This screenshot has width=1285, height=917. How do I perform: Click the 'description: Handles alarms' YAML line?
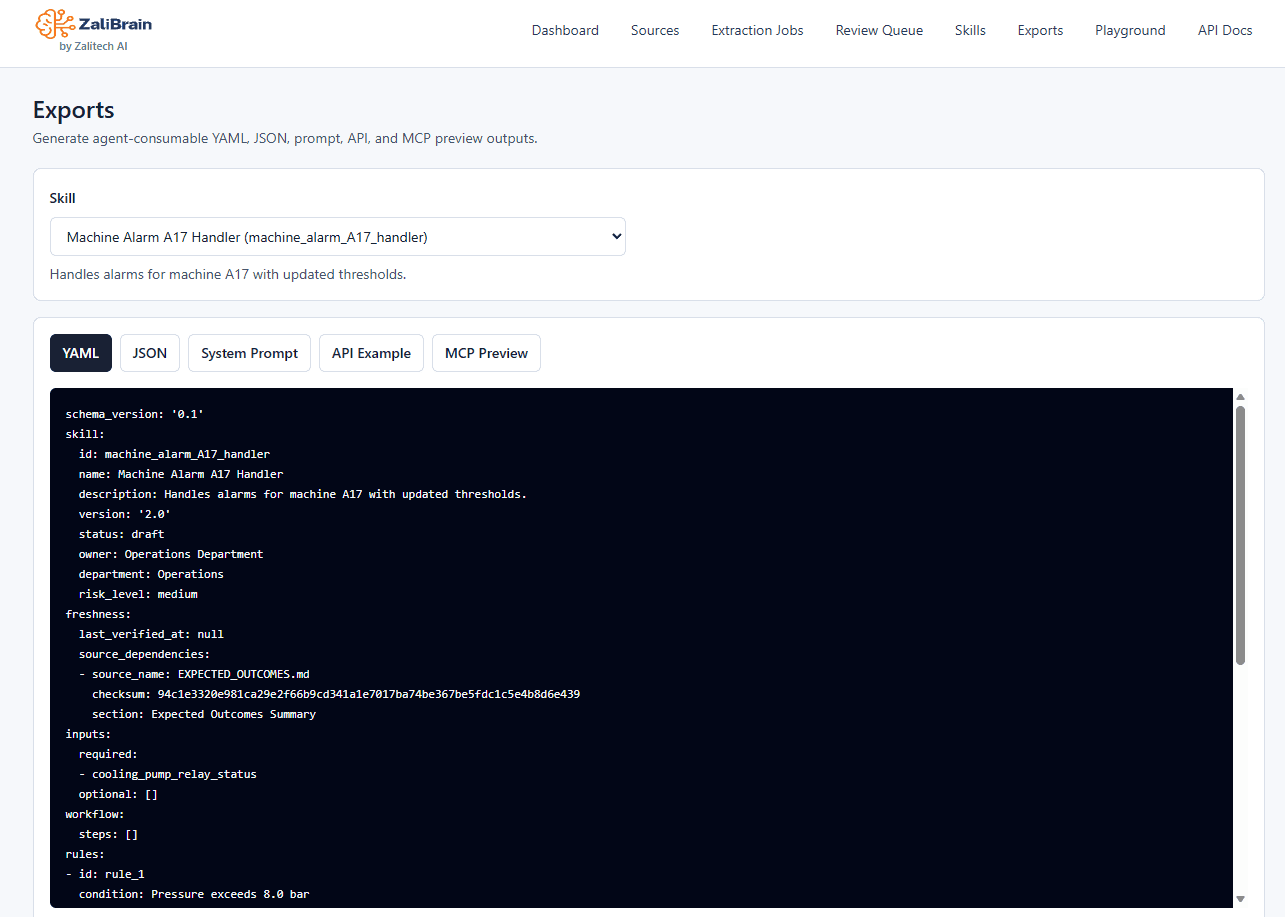coord(303,494)
